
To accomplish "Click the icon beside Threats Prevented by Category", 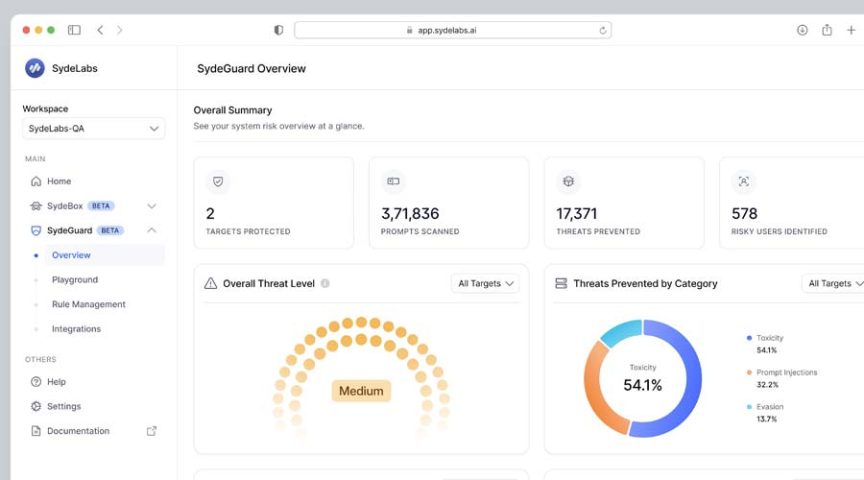I will tap(561, 283).
